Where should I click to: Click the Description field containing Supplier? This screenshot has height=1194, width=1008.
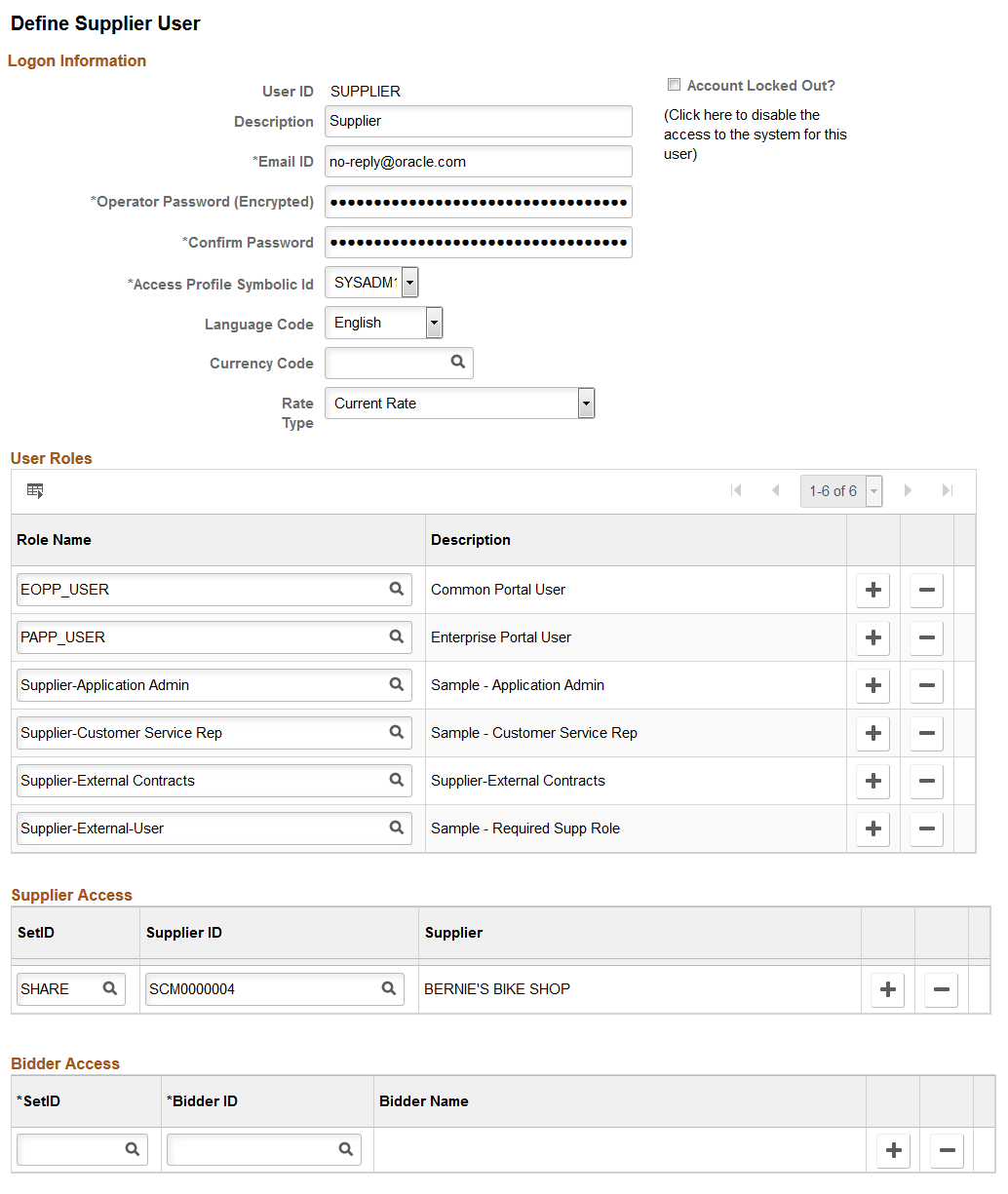[478, 121]
